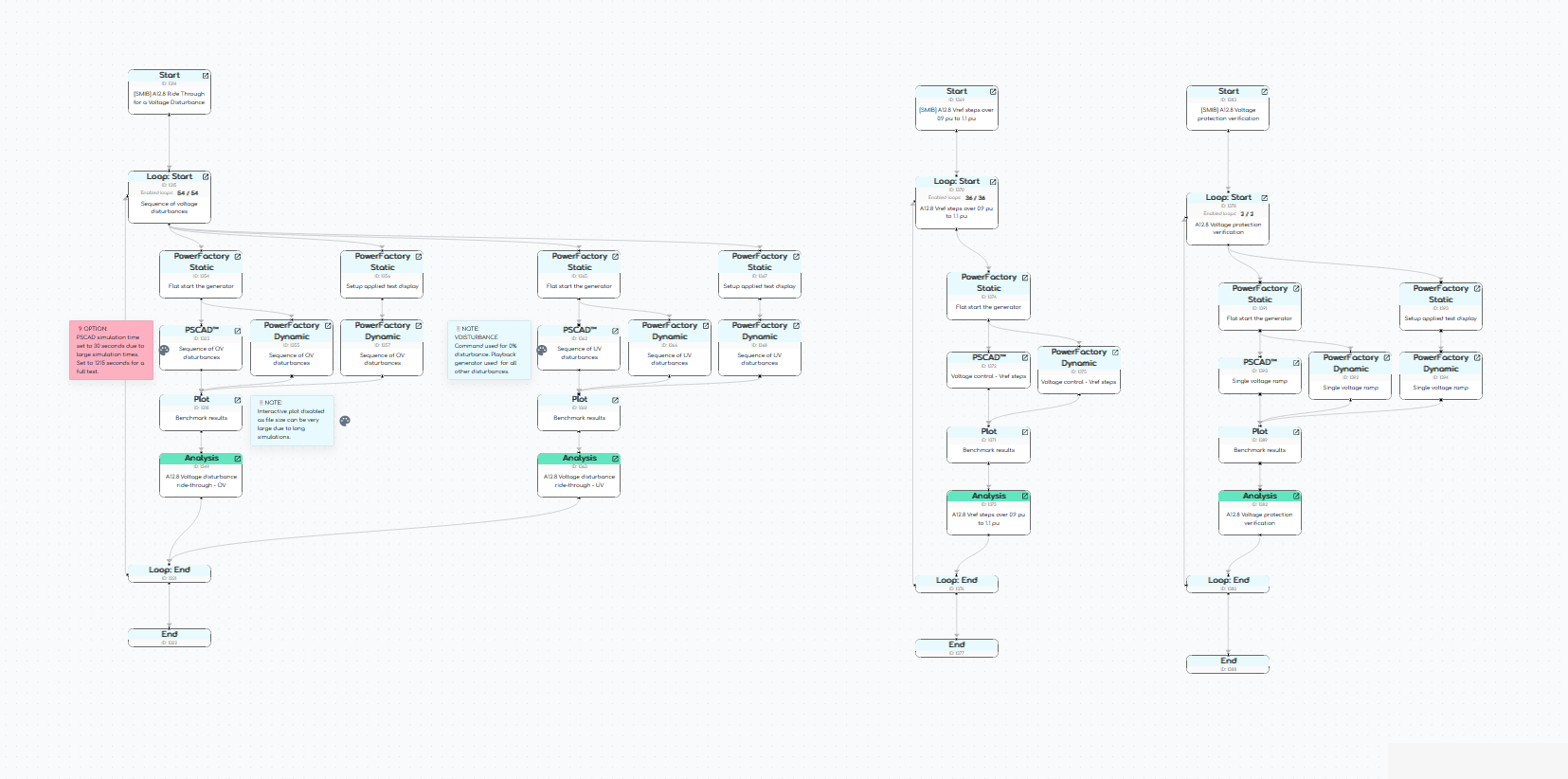Screen dimensions: 1568x779
Task: Open Plot node ID 1389
Action: coord(1297,432)
